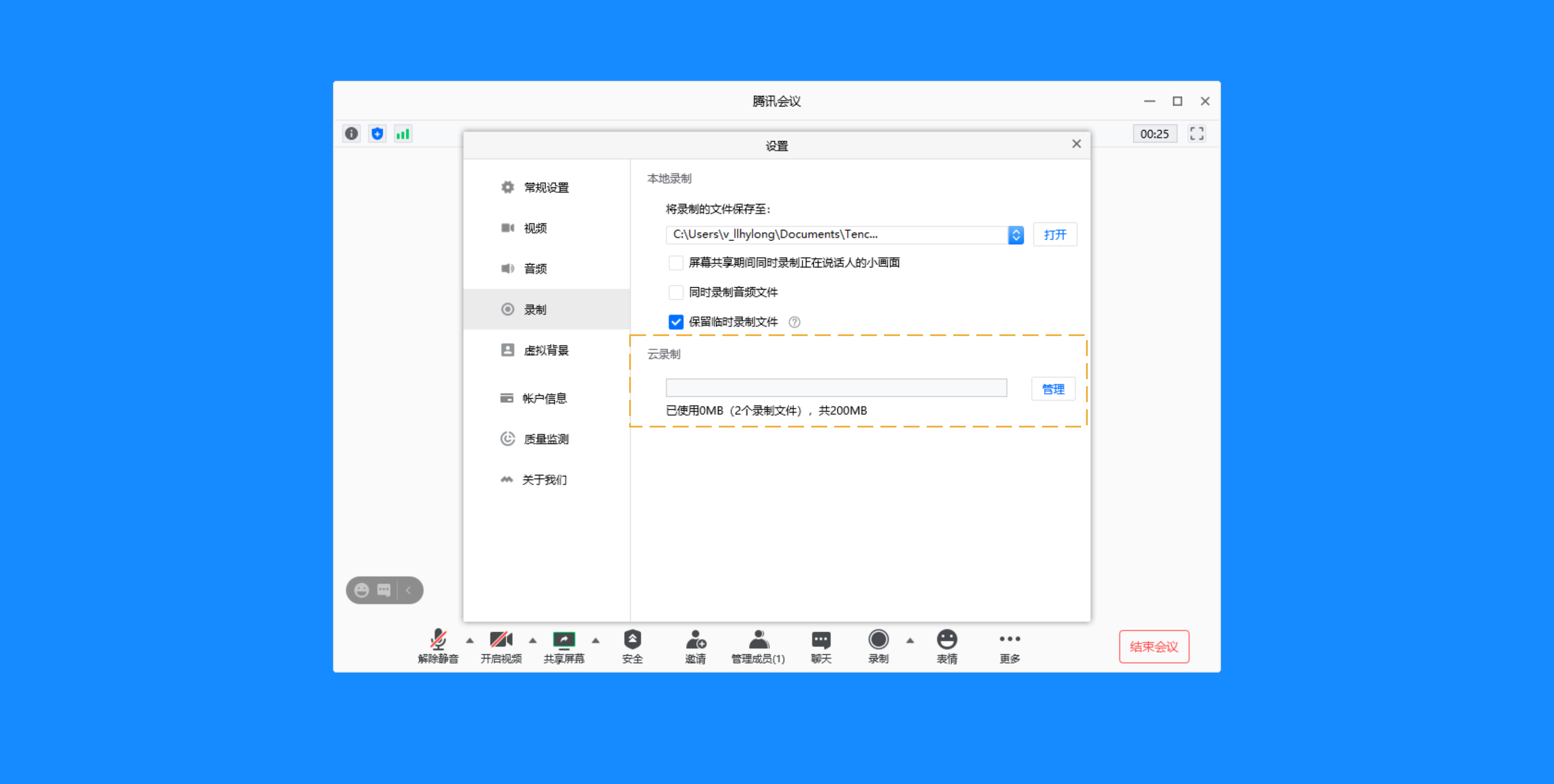Image resolution: width=1554 pixels, height=784 pixels.
Task: Expand video options arrow next to 开启视频
Action: 533,641
